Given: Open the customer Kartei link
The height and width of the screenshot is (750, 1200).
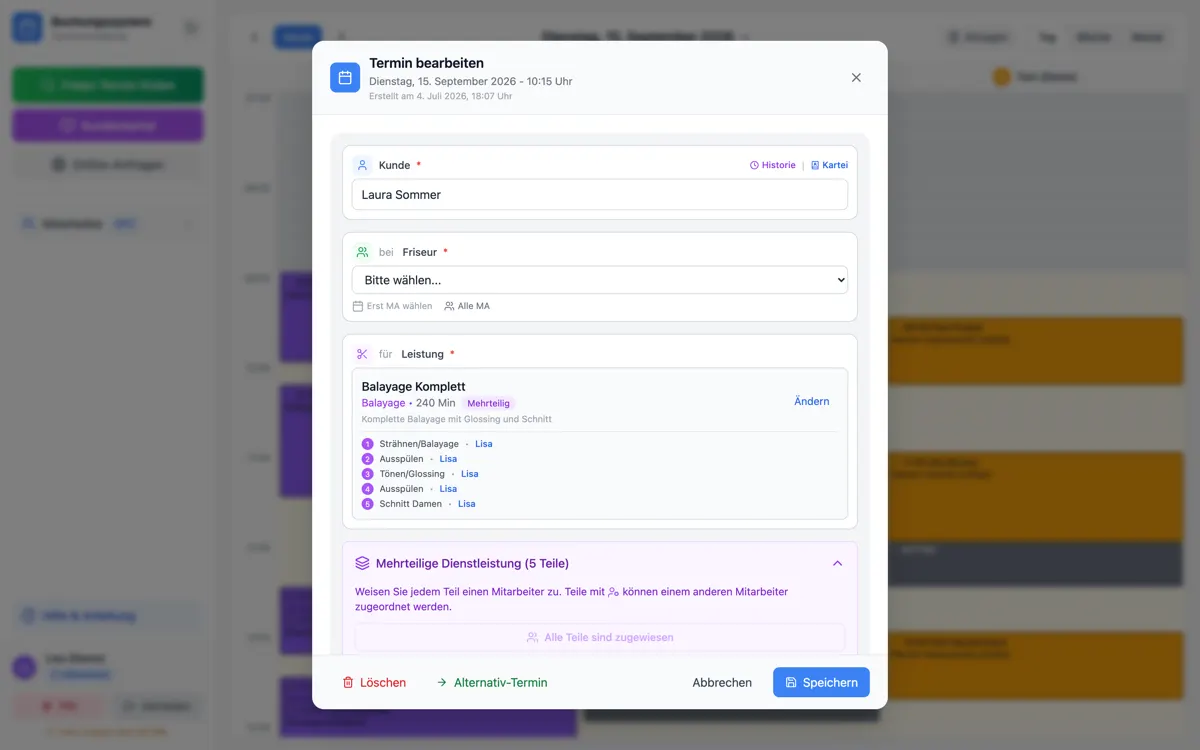Looking at the screenshot, I should click(829, 165).
